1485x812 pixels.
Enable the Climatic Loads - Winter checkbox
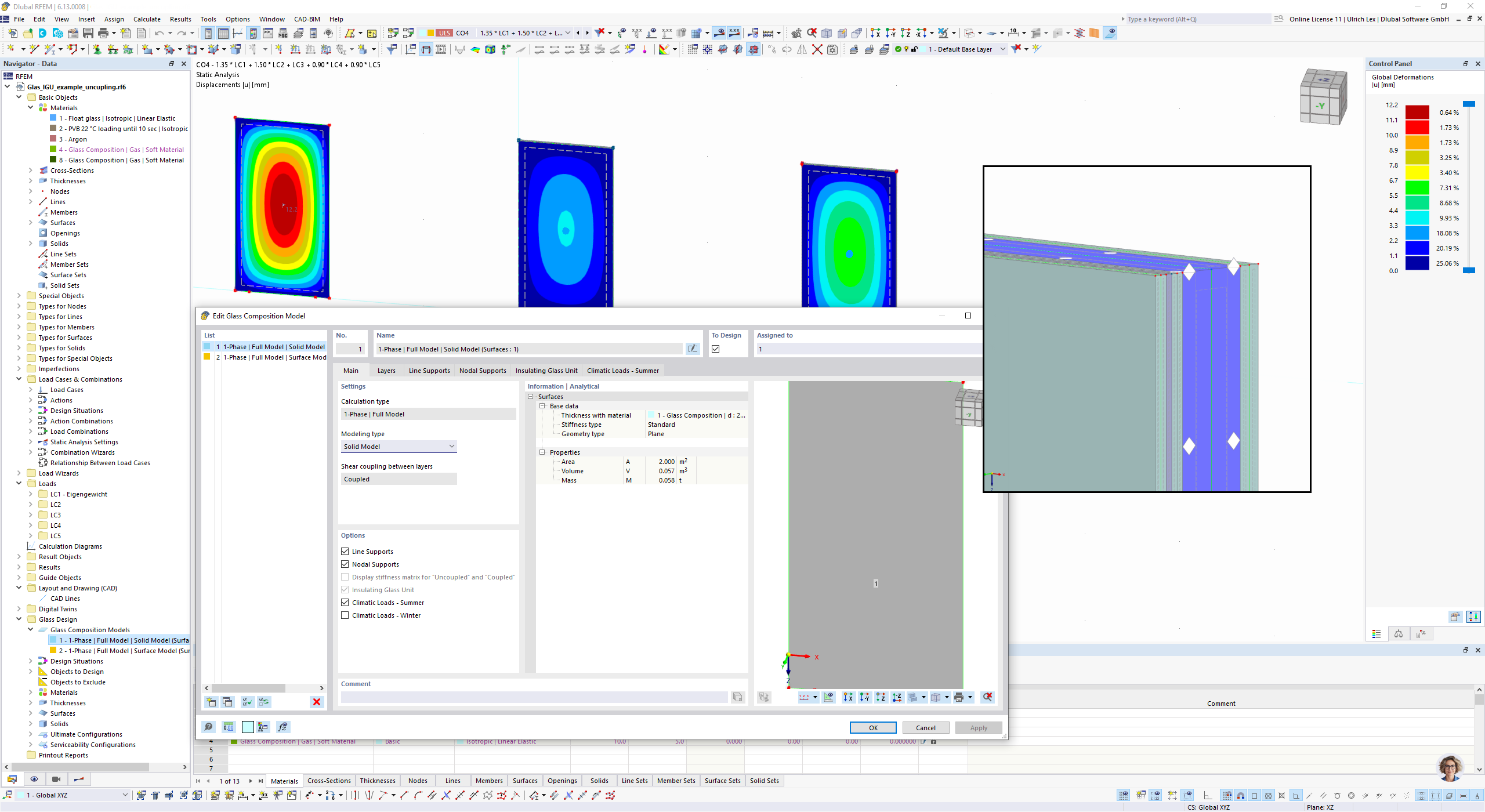pyautogui.click(x=345, y=615)
